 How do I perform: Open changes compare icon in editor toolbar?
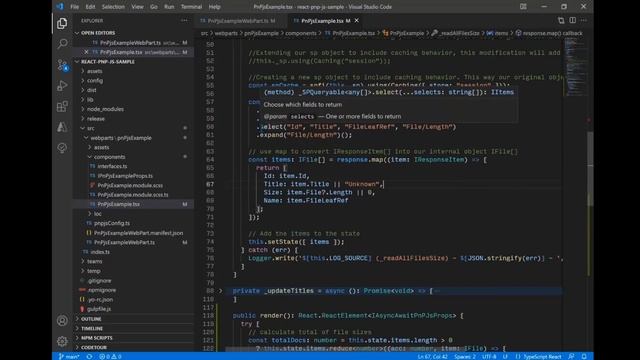pyautogui.click(x=561, y=20)
